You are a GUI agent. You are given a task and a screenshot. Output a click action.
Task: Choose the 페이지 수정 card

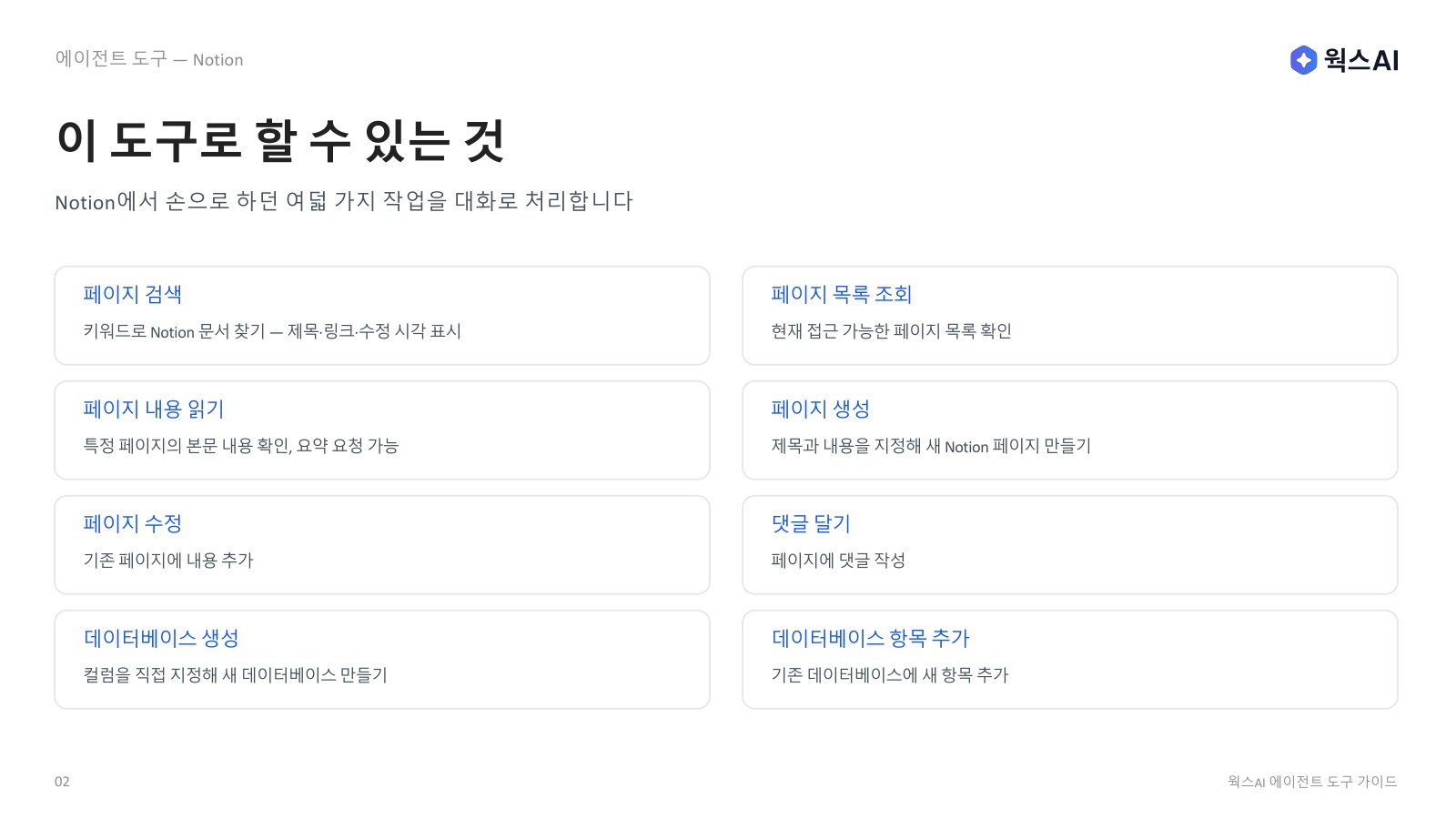pos(382,545)
